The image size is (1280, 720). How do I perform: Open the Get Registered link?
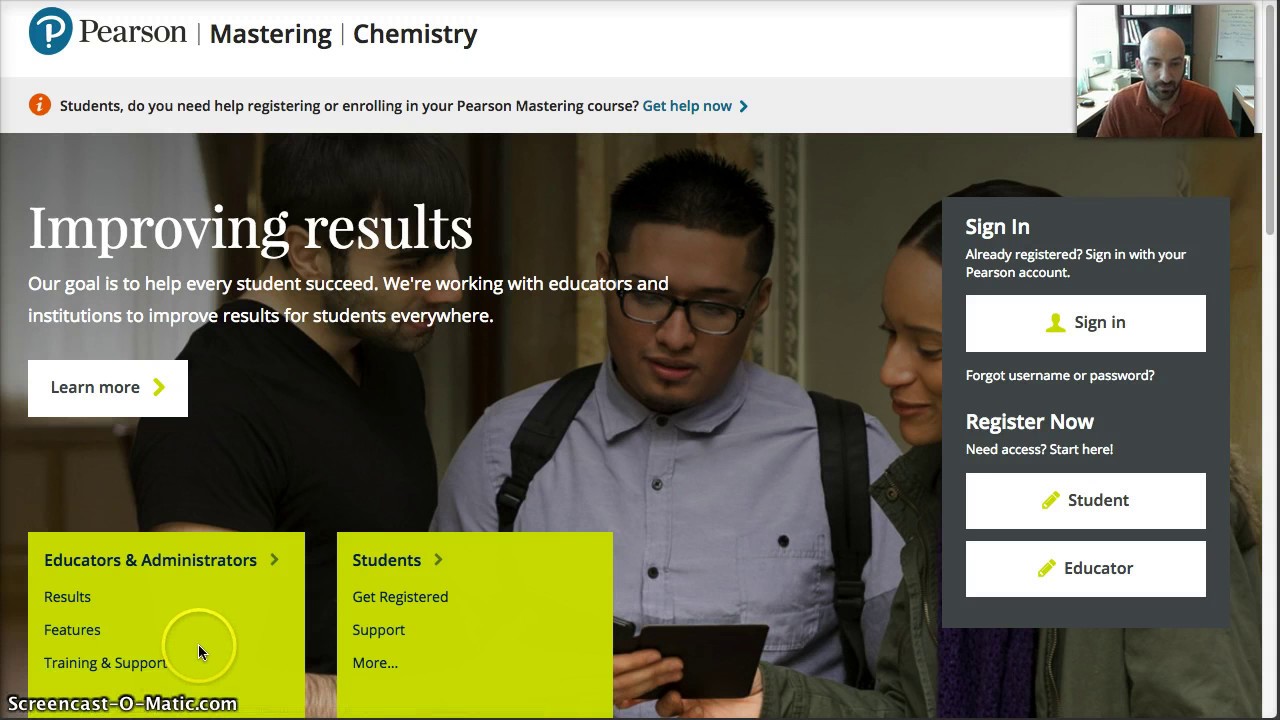click(400, 597)
